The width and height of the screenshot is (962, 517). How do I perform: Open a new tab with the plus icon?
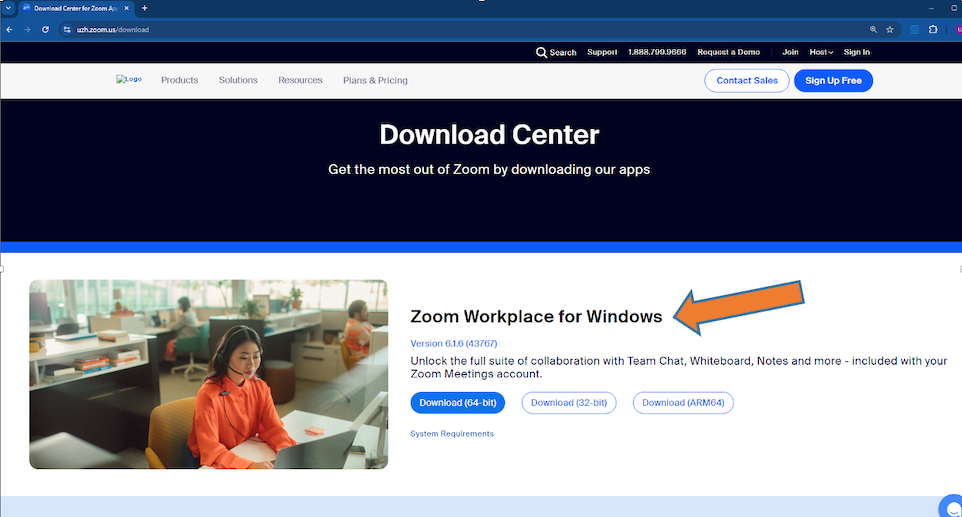tap(144, 8)
